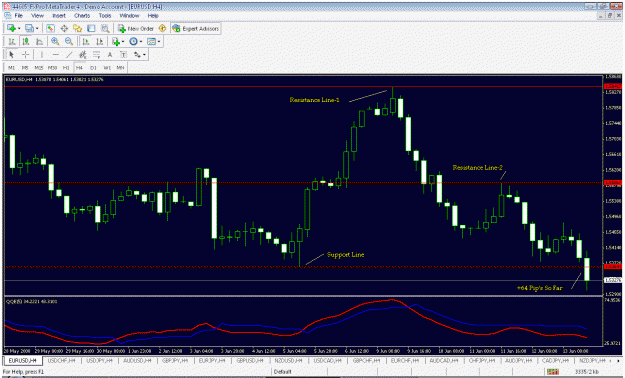The width and height of the screenshot is (625, 378).
Task: Switch to the USDCHF,H4 chart tab
Action: click(61, 360)
